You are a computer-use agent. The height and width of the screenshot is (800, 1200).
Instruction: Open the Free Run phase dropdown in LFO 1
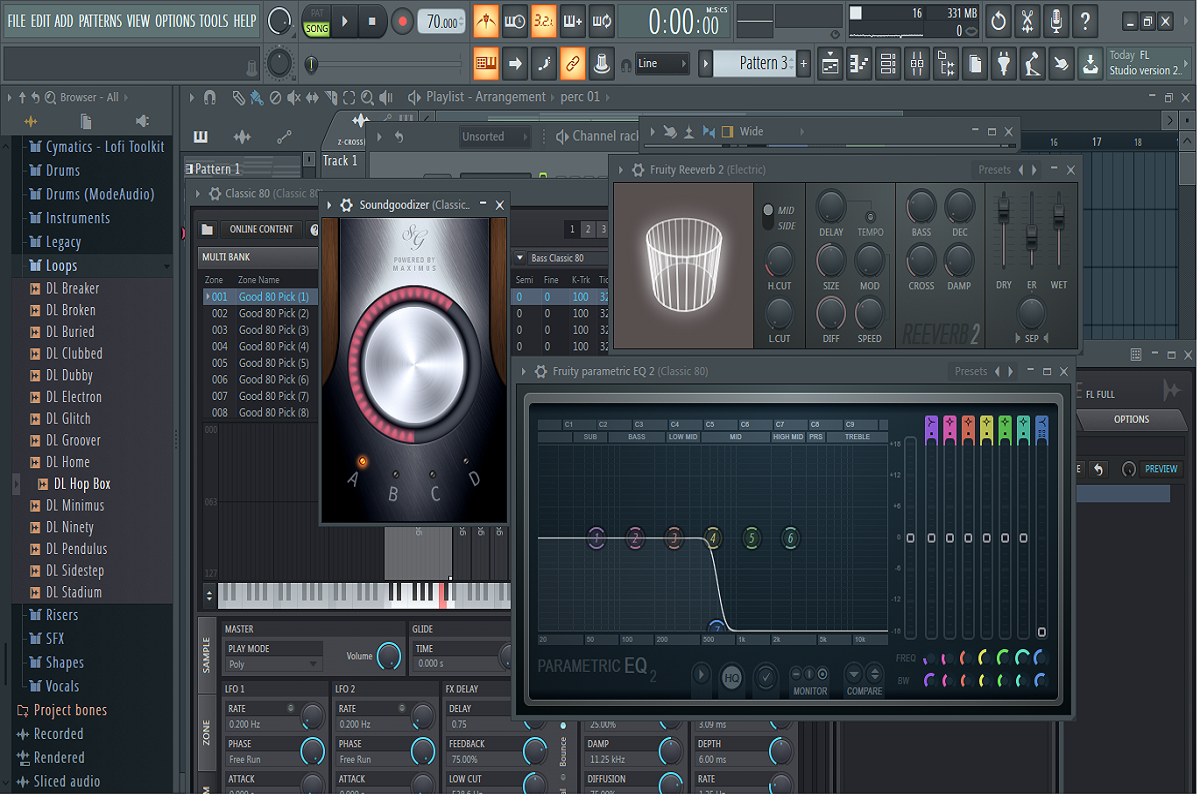[261, 759]
